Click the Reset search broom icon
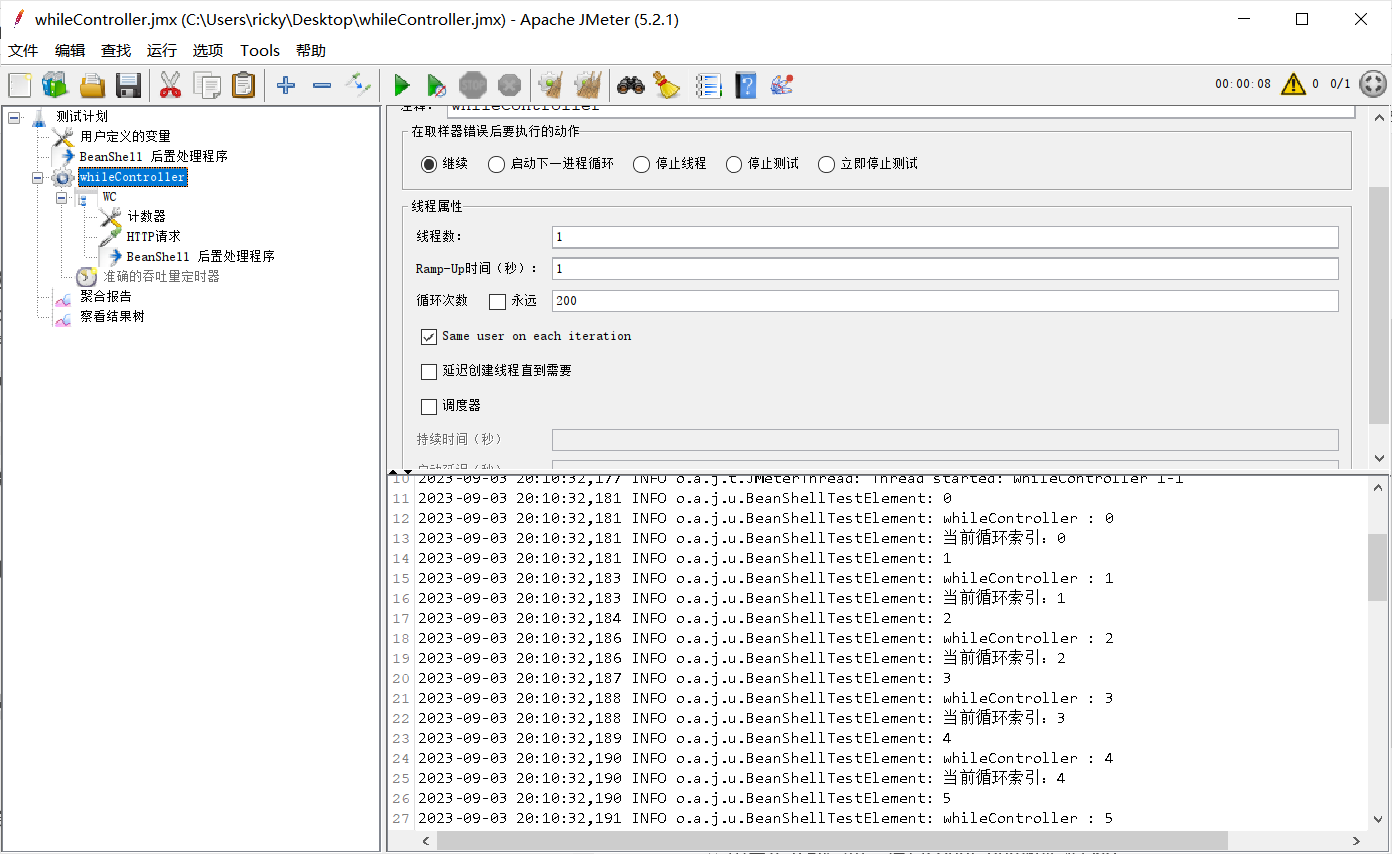The width and height of the screenshot is (1392, 854). pyautogui.click(x=666, y=85)
